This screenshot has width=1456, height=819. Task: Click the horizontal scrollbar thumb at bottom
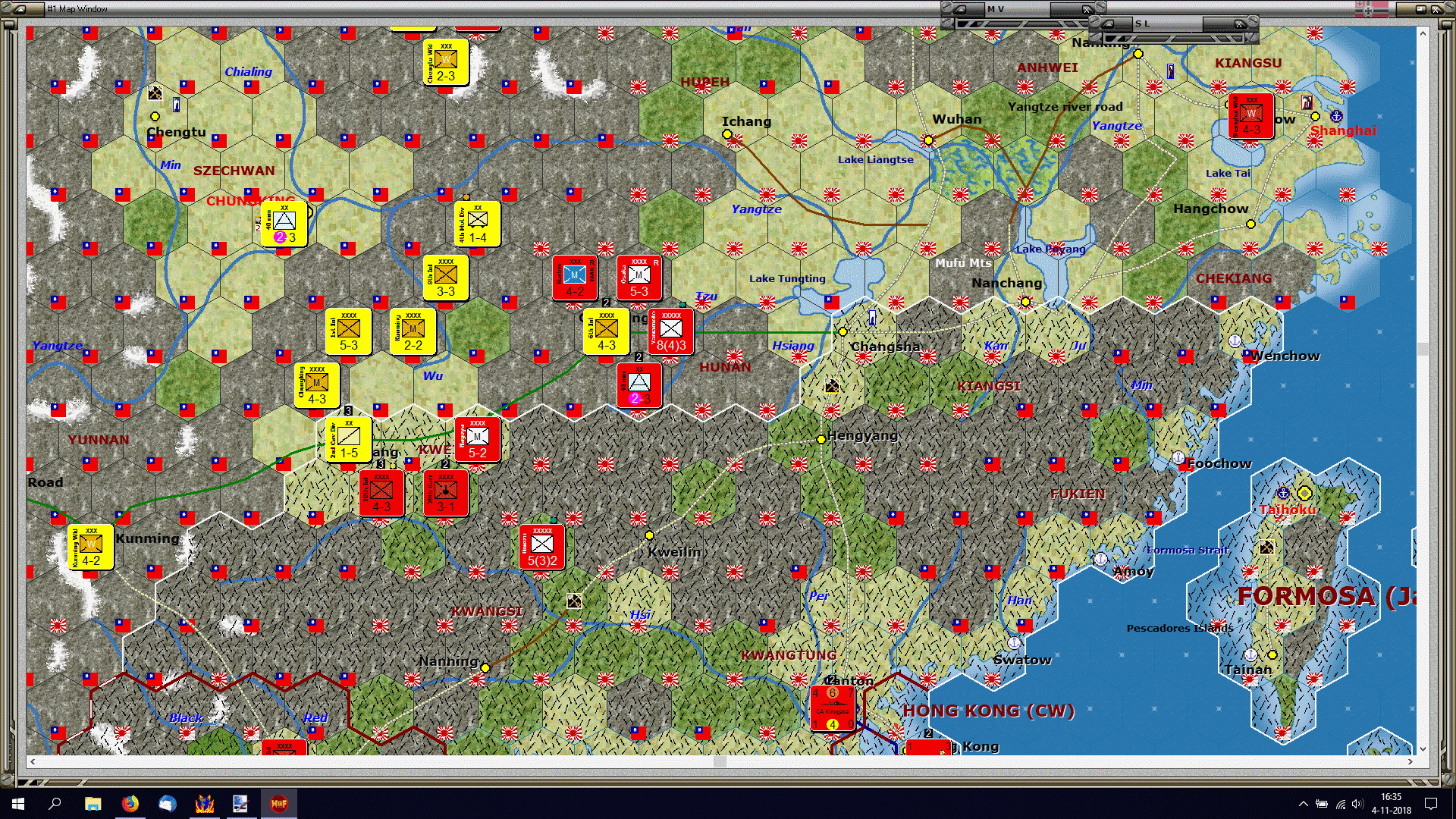point(720,761)
